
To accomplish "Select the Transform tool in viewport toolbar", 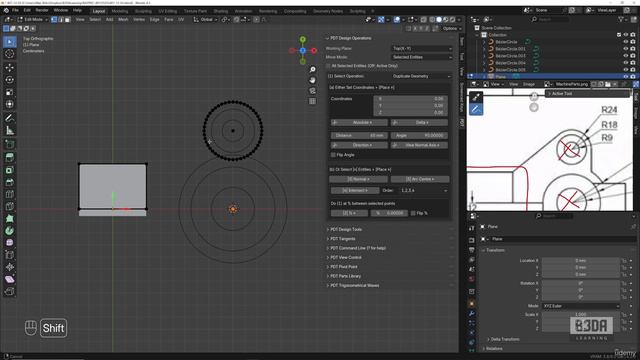I will tap(9, 104).
